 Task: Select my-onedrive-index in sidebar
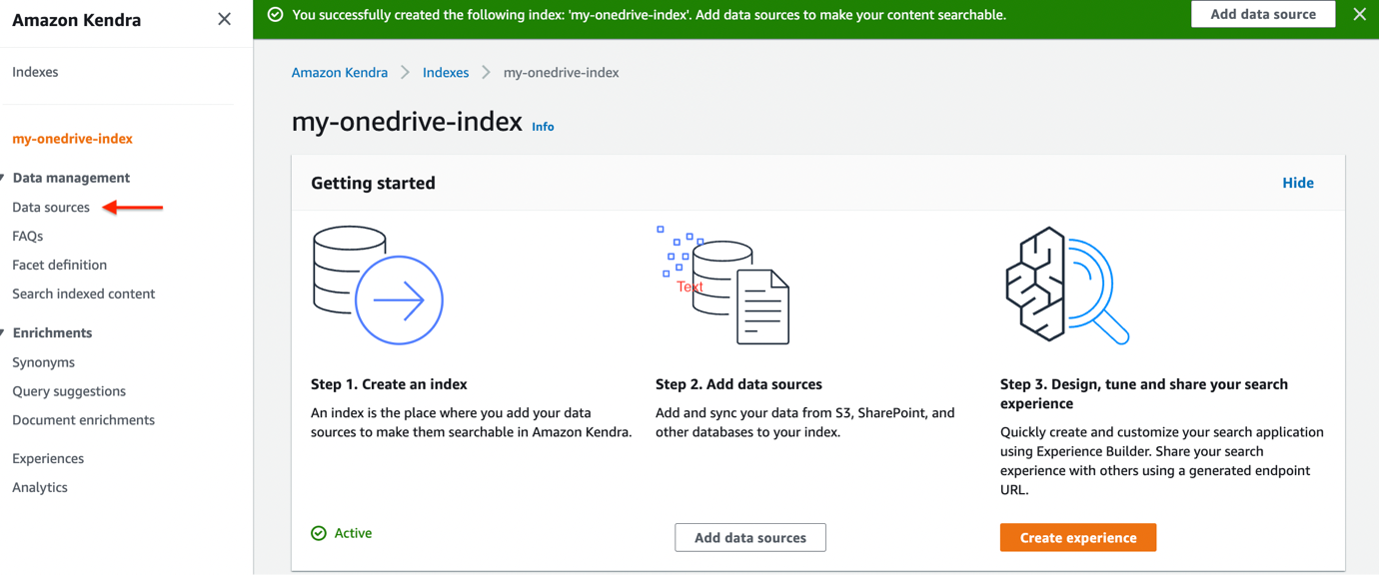point(72,139)
